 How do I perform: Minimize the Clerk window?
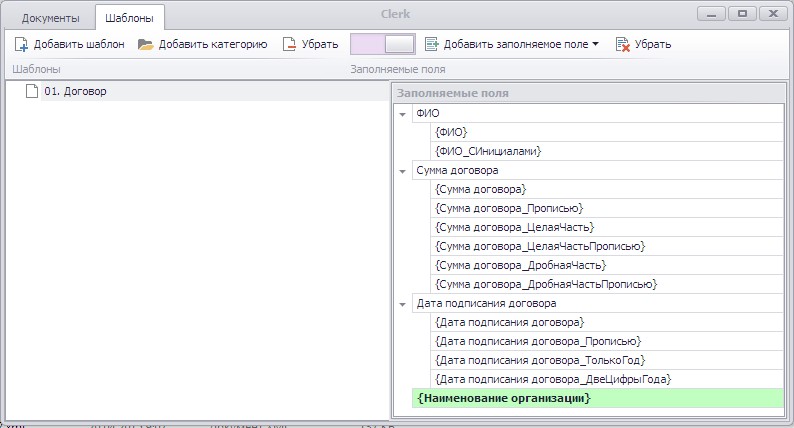(711, 14)
